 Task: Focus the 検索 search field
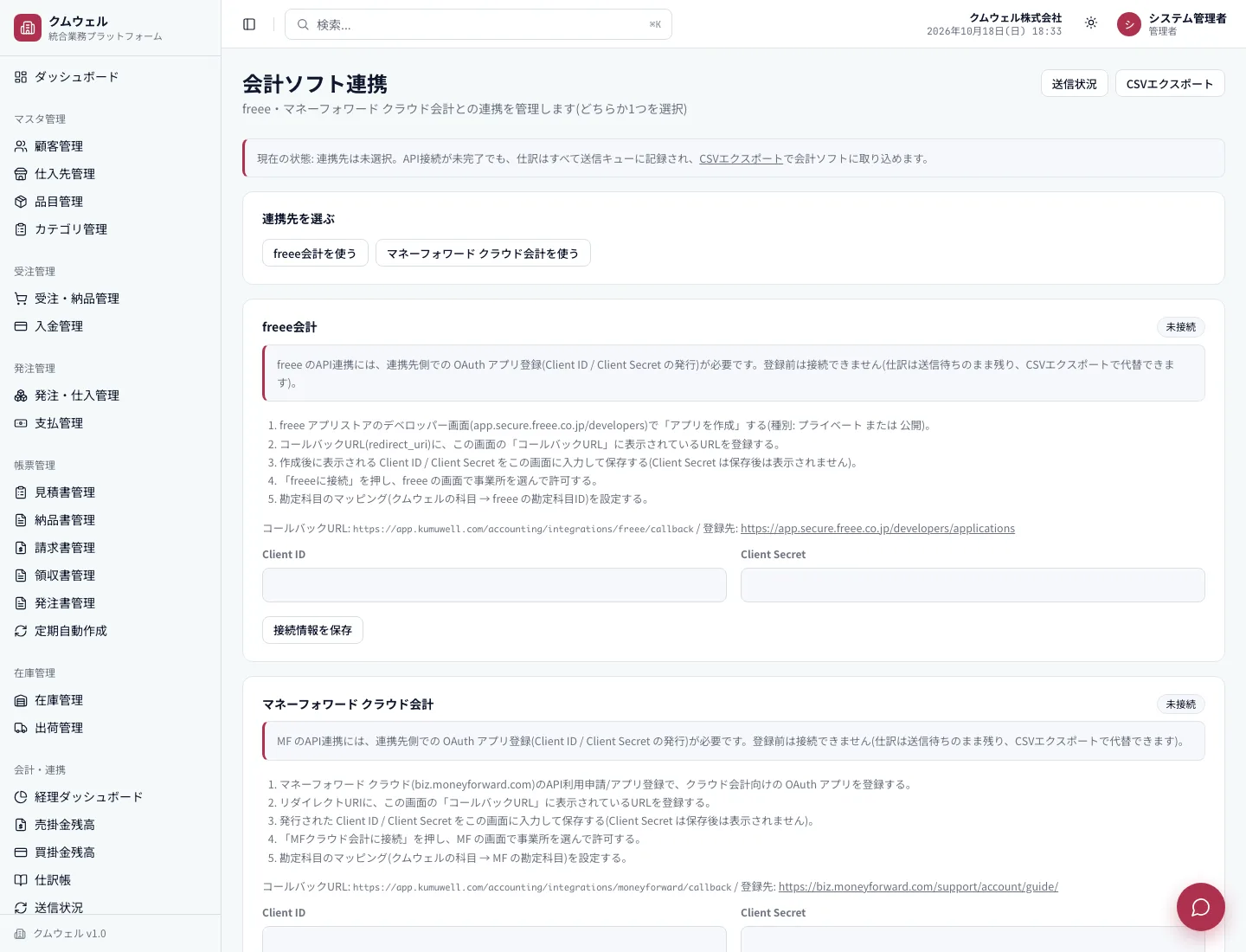[478, 24]
